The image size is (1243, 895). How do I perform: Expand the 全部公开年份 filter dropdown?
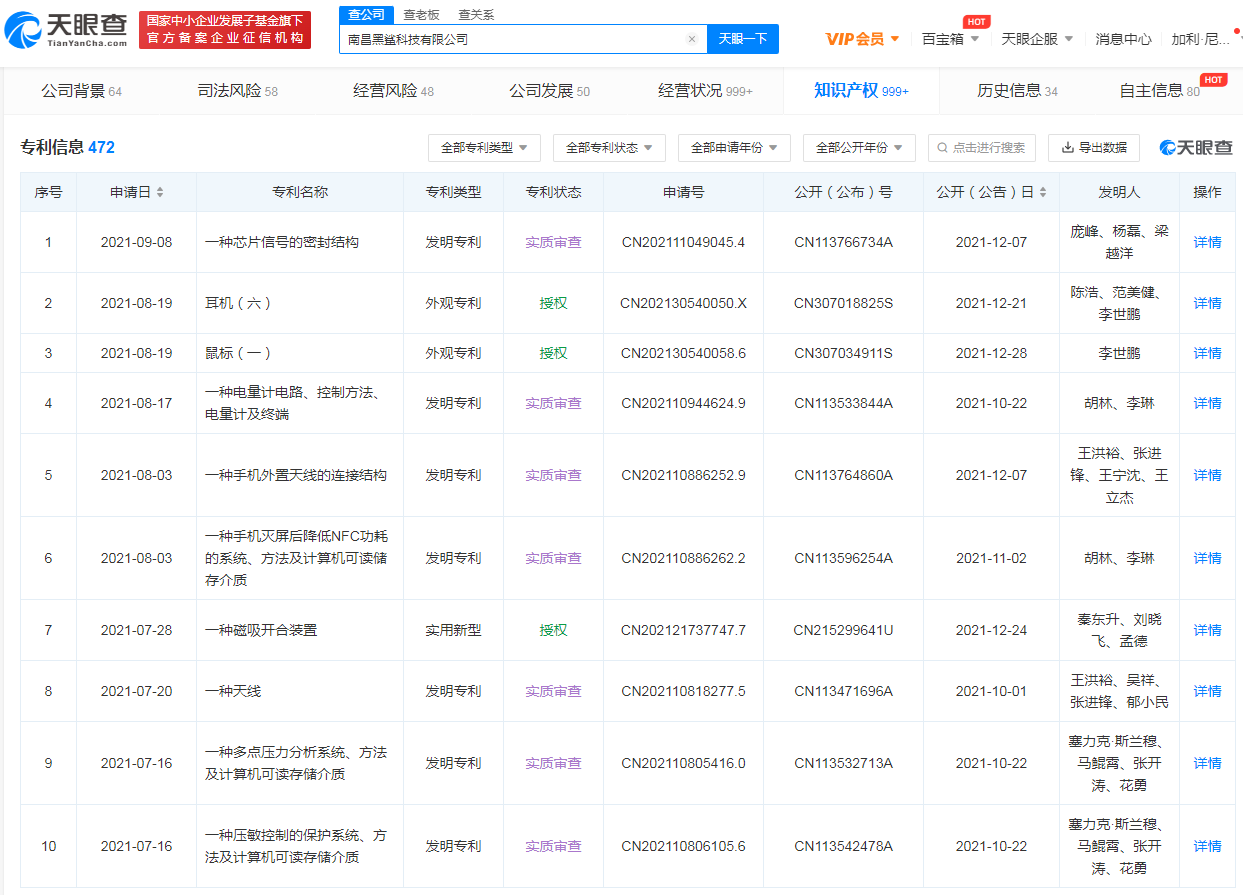tap(859, 148)
